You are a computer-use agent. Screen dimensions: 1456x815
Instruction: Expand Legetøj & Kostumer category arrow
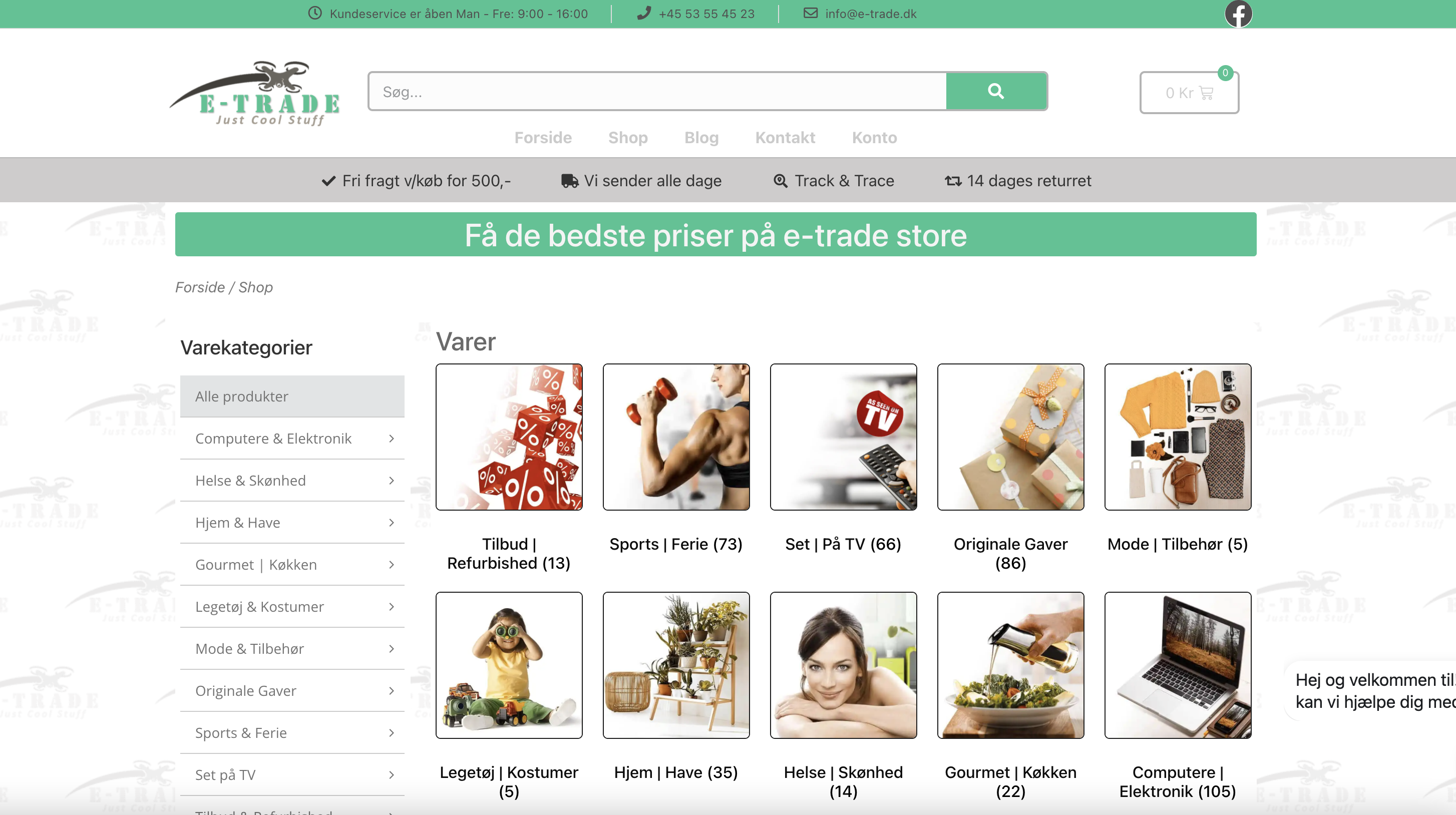391,606
